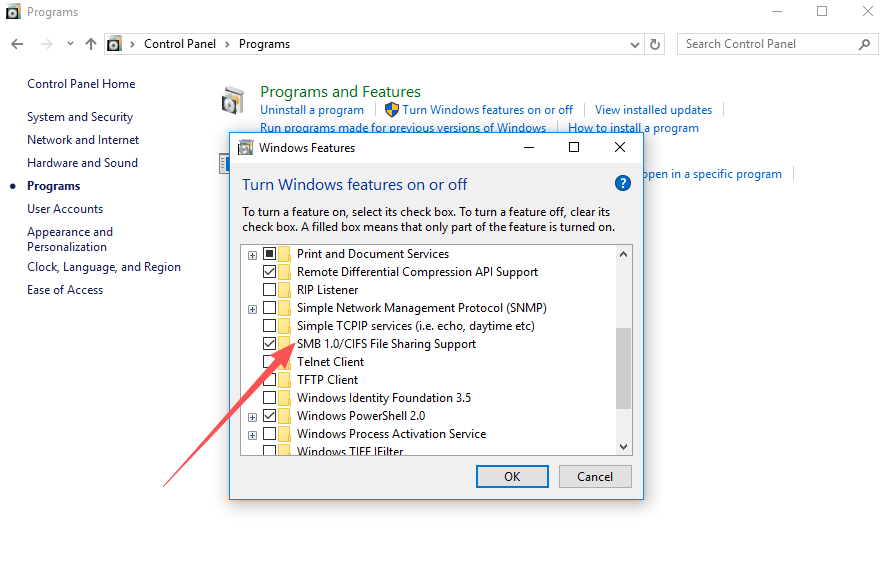Click Windows PowerShell 2.0 folder icon
Screen dimensions: 887x582
tap(285, 416)
